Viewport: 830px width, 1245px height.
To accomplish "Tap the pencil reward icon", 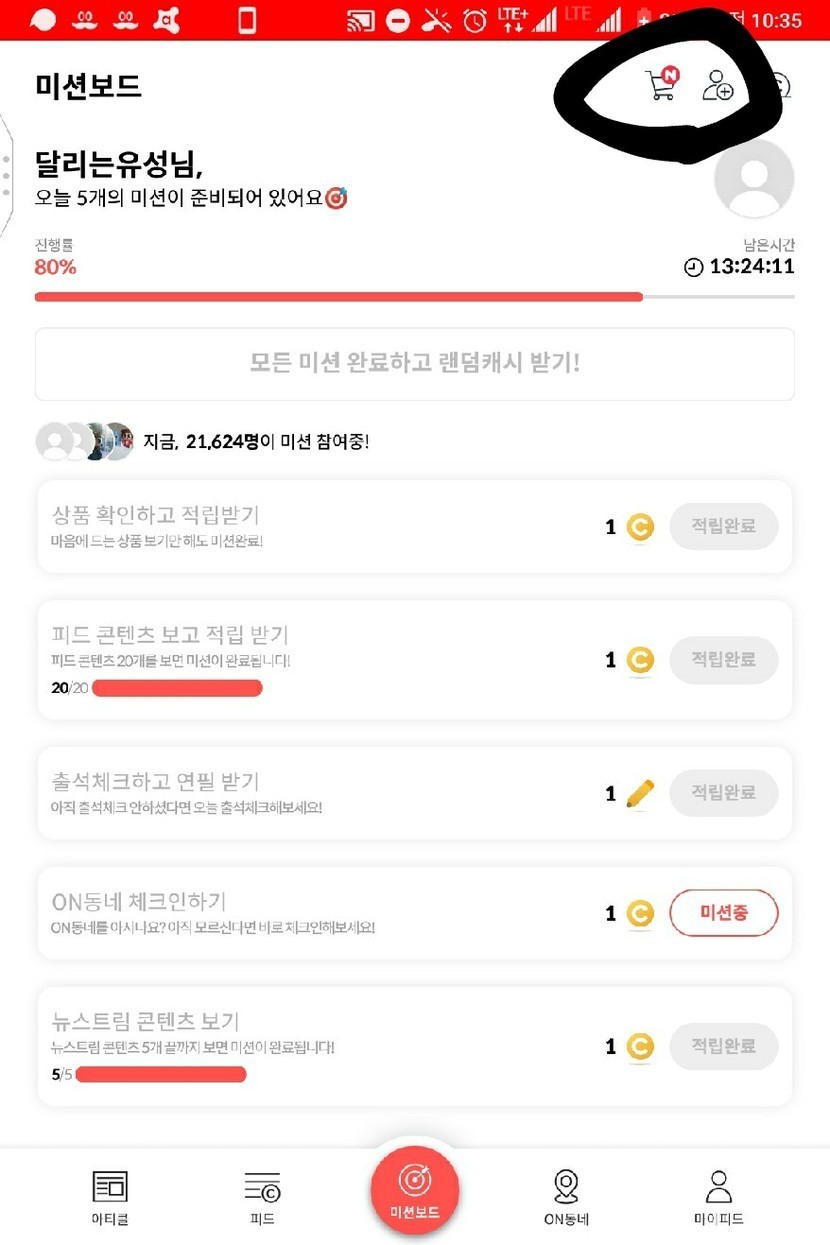I will 639,793.
